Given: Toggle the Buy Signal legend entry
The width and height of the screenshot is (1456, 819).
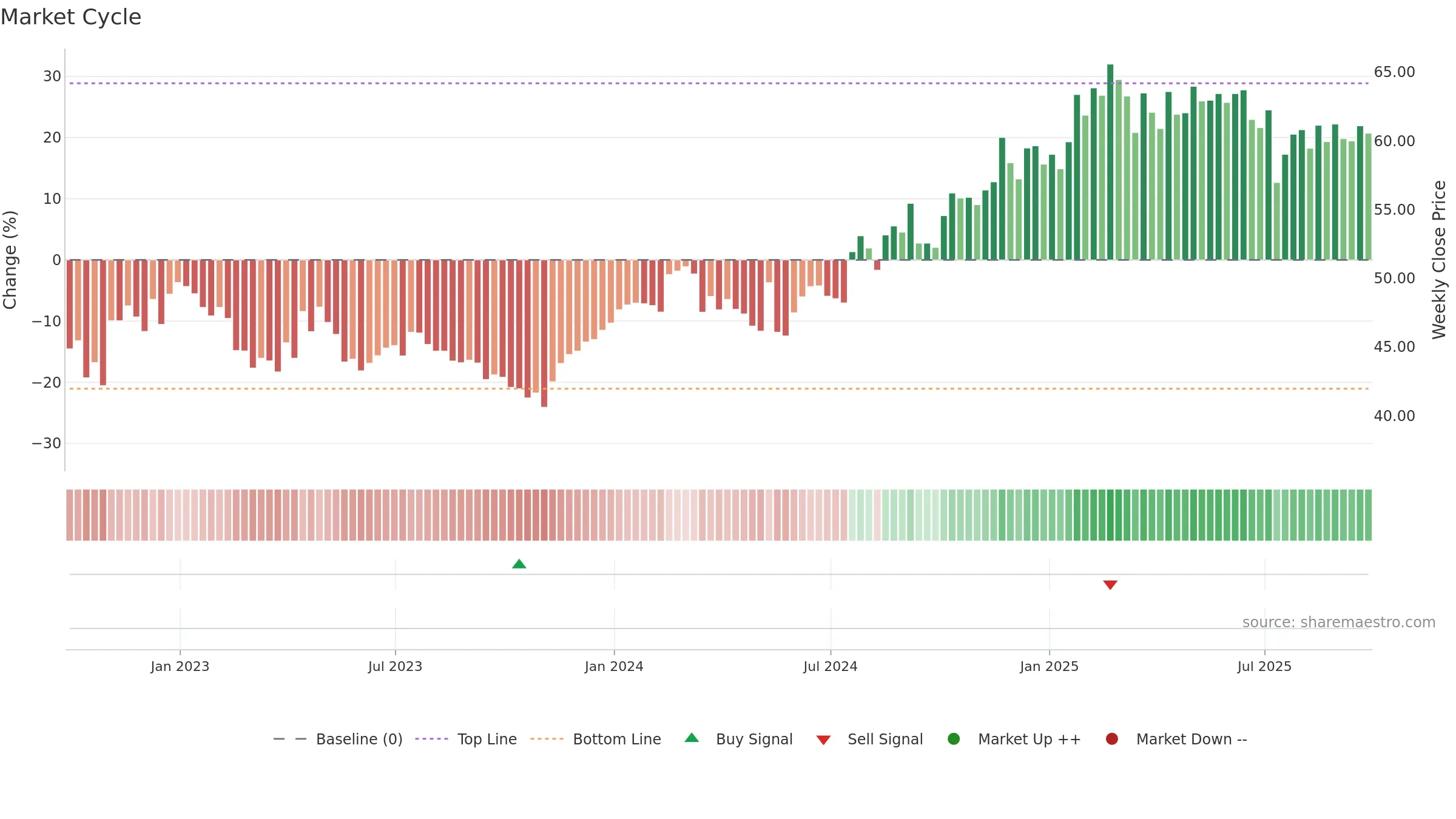Looking at the screenshot, I should [x=738, y=740].
